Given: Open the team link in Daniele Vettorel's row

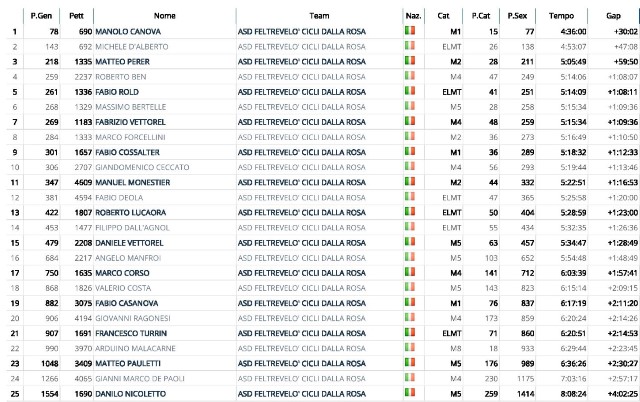Looking at the screenshot, I should 302,243.
